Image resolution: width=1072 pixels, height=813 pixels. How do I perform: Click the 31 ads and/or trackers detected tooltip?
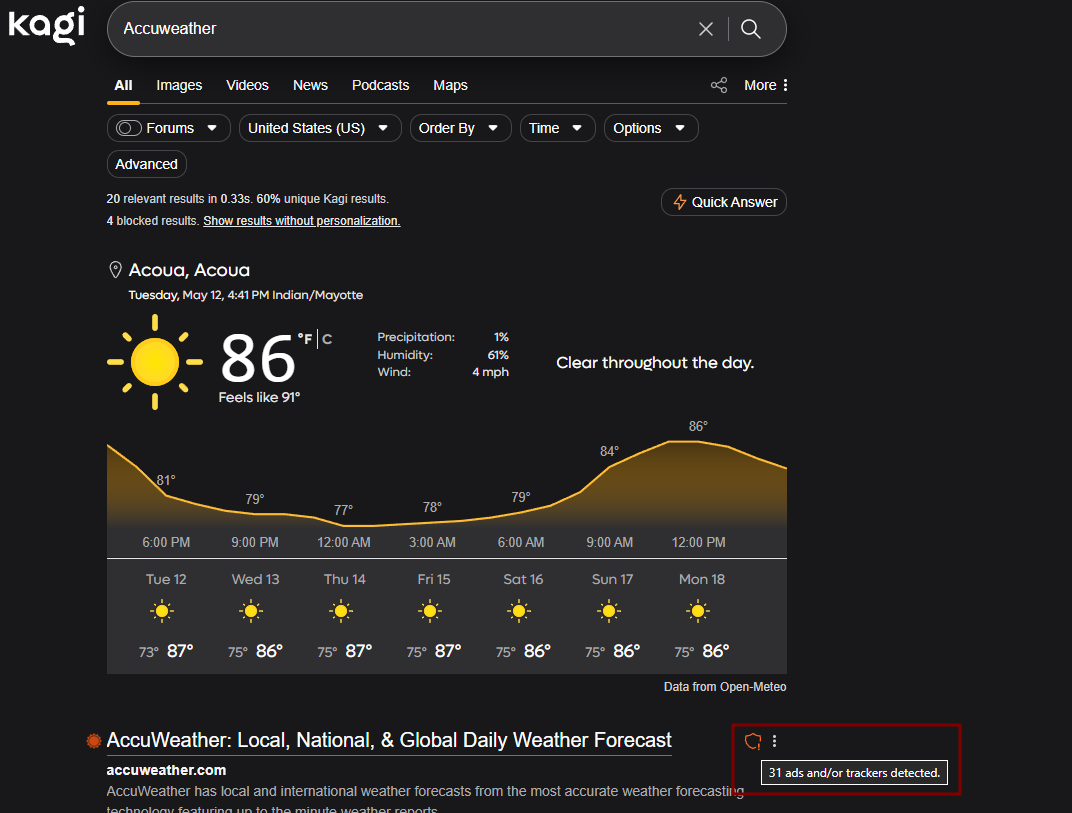(x=854, y=773)
